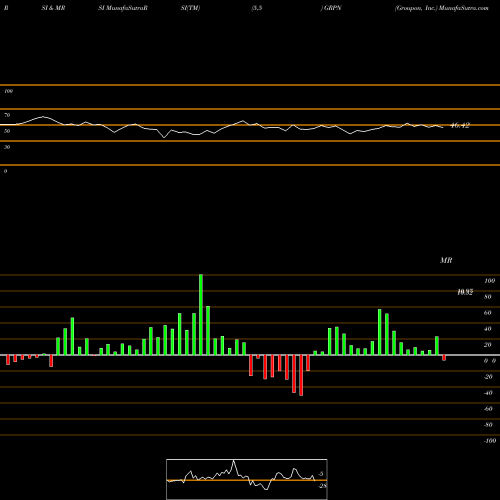Click the MR axis label -40
The image size is (500, 500).
(x=488, y=393)
